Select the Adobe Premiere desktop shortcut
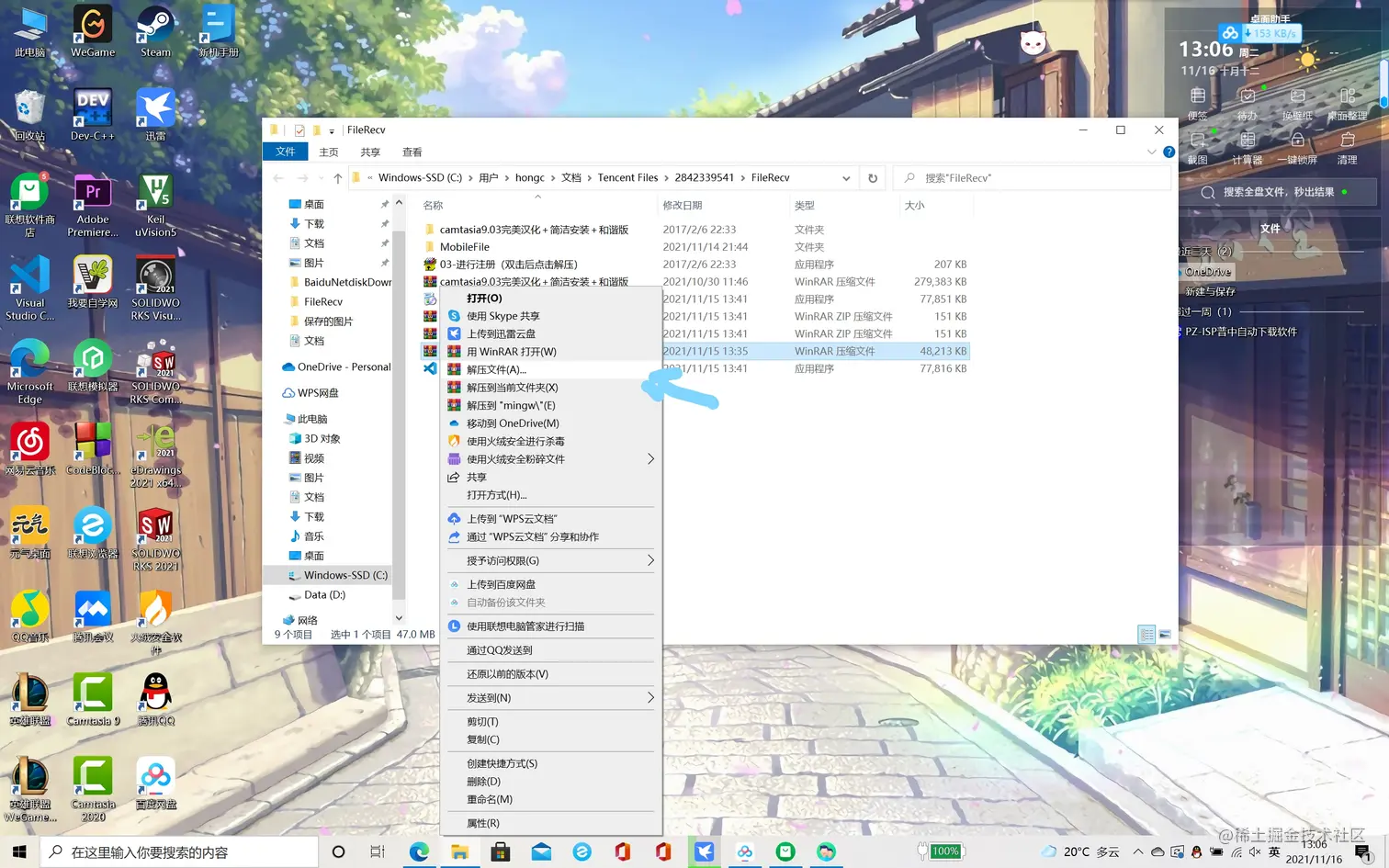The image size is (1389, 868). click(93, 205)
